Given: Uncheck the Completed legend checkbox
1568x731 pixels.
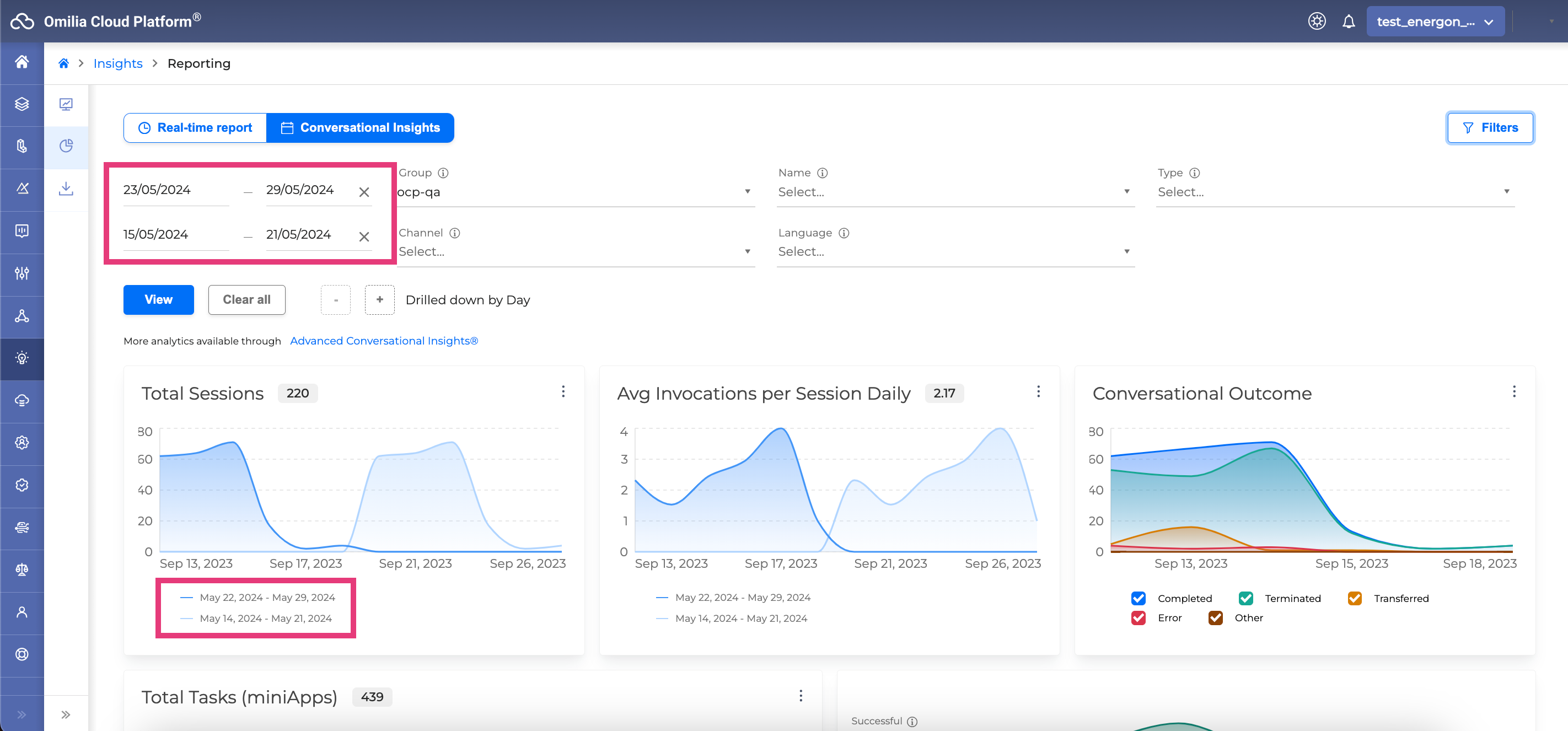Looking at the screenshot, I should click(1139, 598).
